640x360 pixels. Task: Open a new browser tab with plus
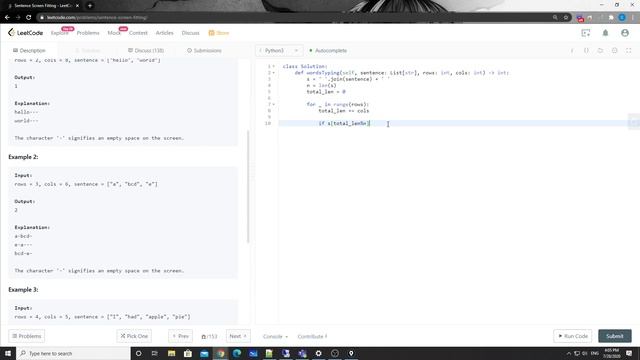coord(90,6)
